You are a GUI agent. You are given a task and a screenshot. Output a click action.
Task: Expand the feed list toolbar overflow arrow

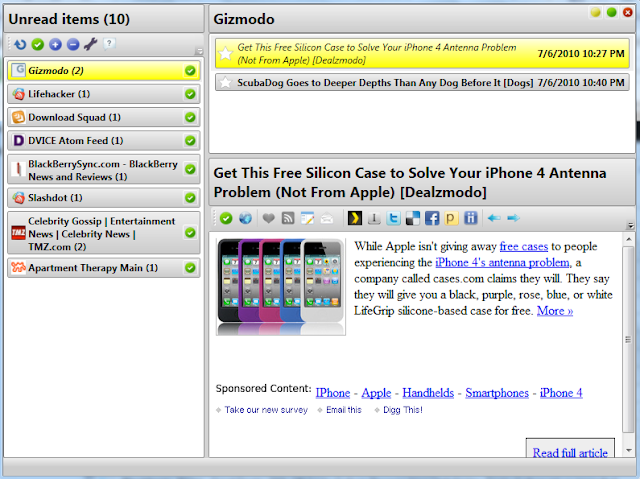tap(198, 51)
